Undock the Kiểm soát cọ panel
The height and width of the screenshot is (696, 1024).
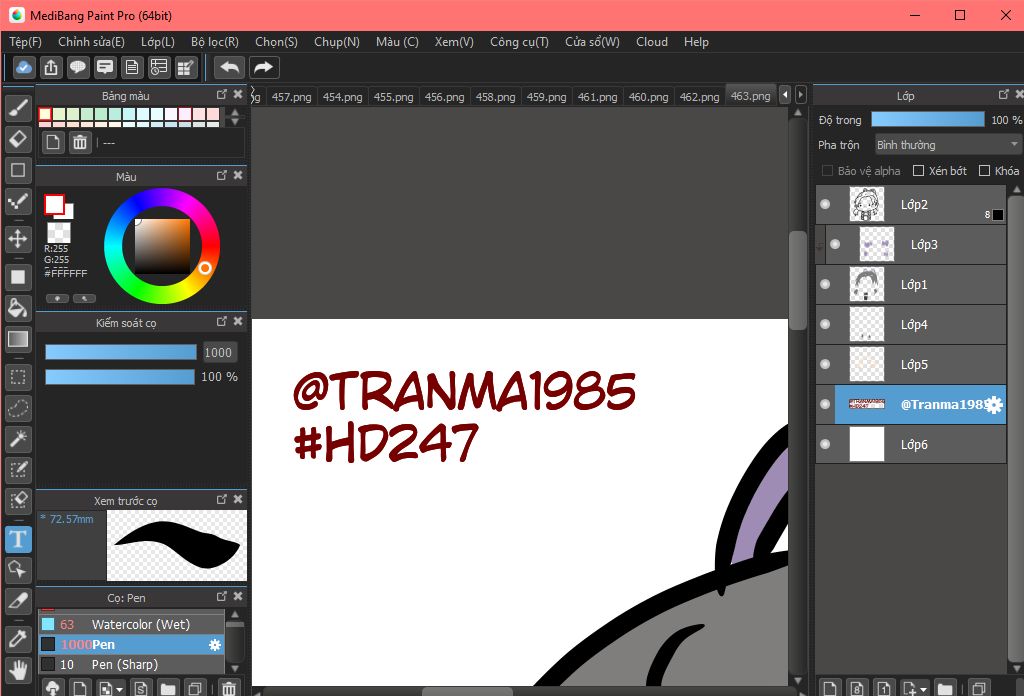point(221,322)
